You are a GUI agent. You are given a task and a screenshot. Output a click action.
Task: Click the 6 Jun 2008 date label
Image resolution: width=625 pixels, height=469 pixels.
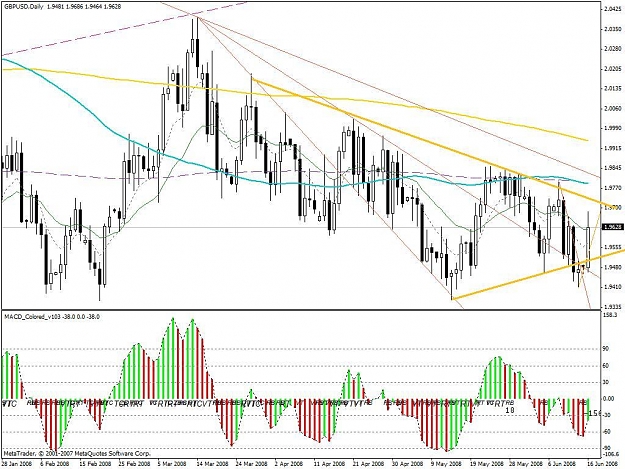point(562,464)
